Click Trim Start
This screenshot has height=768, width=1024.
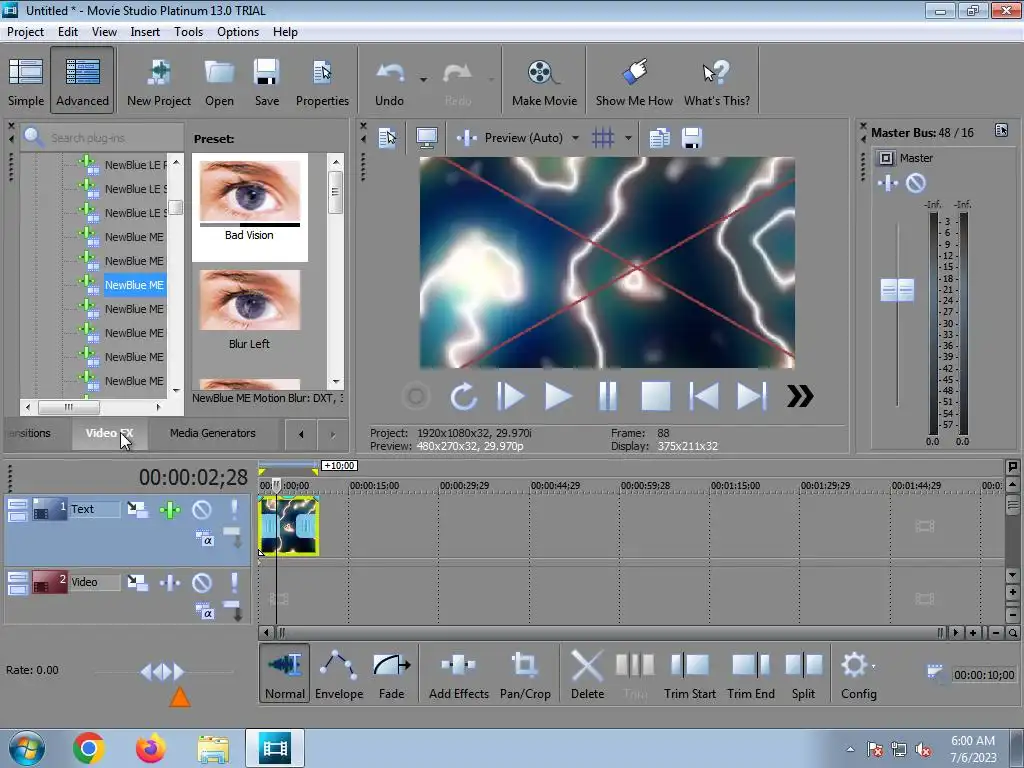click(x=690, y=673)
